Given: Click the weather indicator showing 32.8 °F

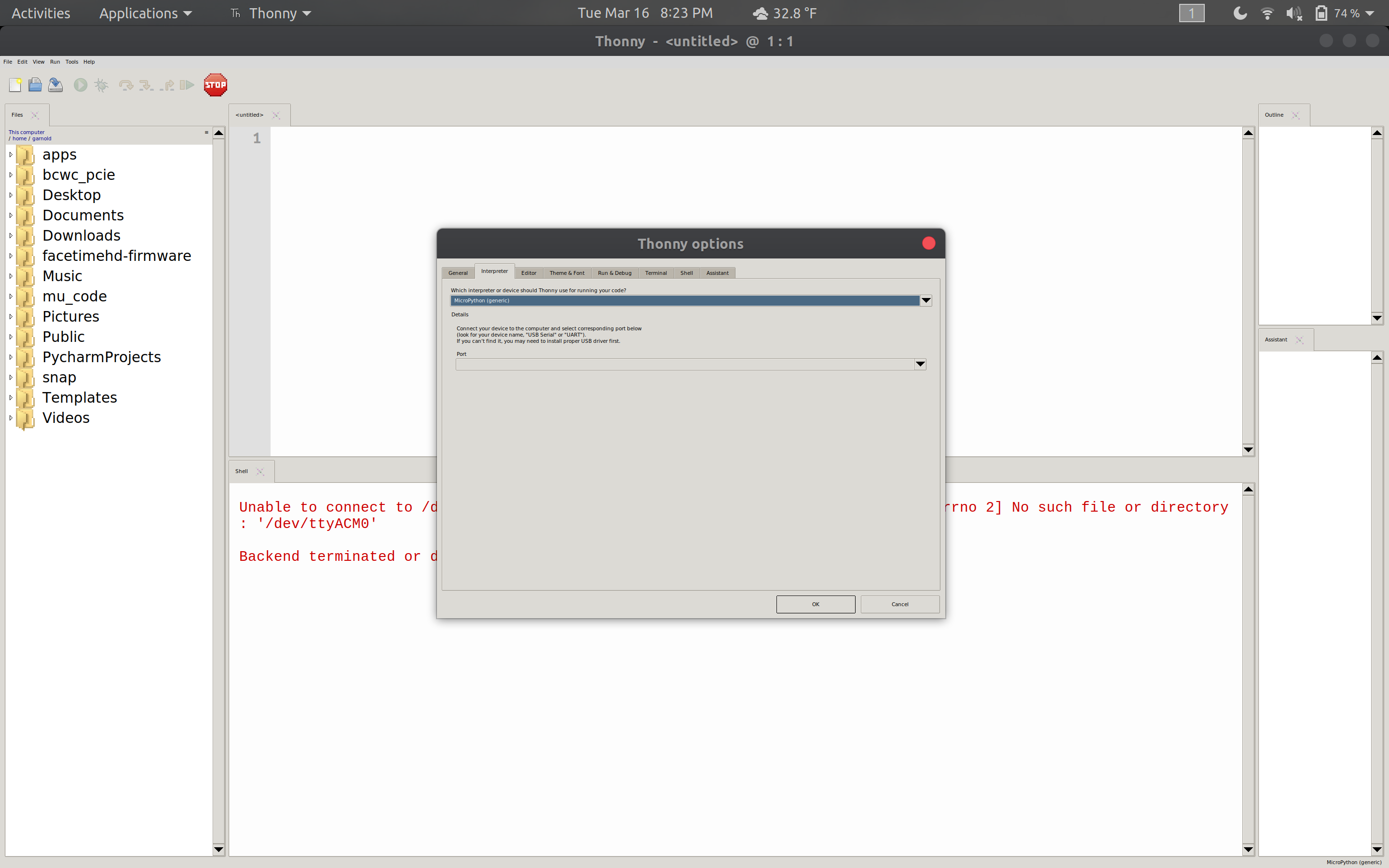Looking at the screenshot, I should point(785,13).
